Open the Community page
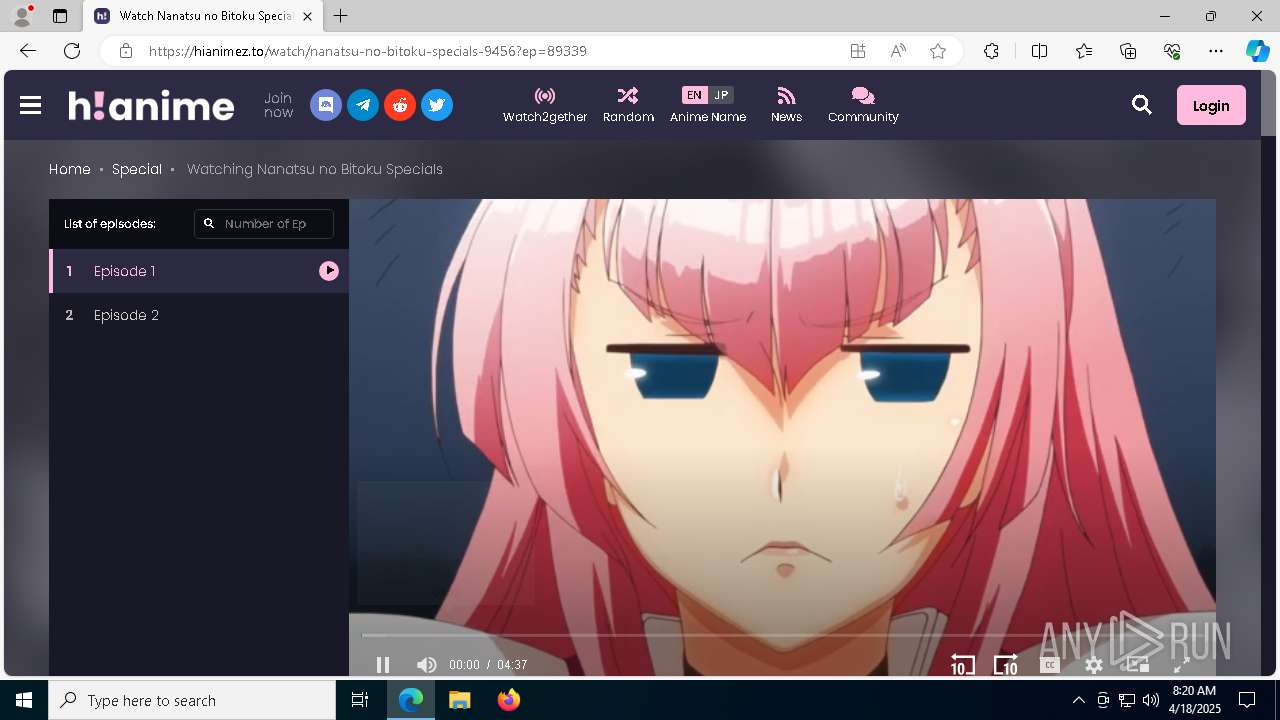This screenshot has width=1280, height=720. pos(863,105)
